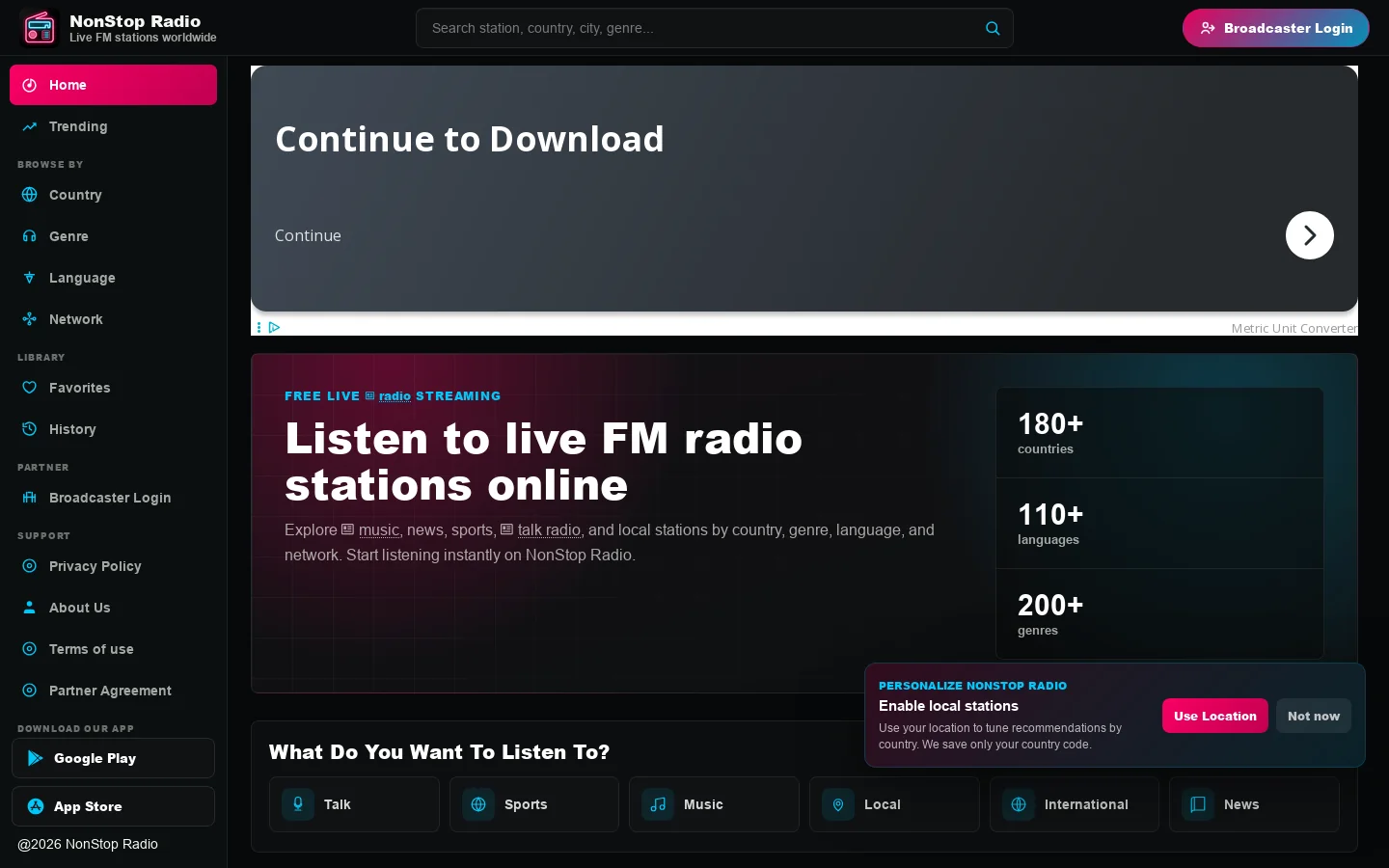Open the ad options dots icon
Screen dimensions: 1389x868
tap(259, 328)
